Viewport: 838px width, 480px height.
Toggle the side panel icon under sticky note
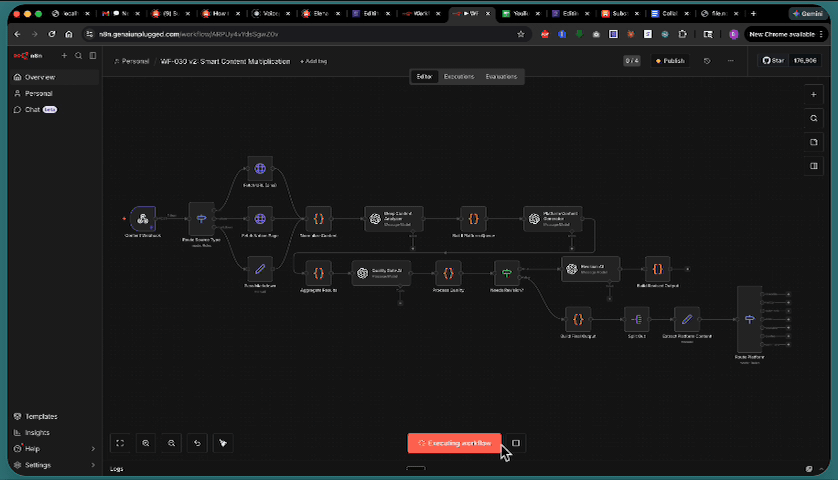point(813,166)
